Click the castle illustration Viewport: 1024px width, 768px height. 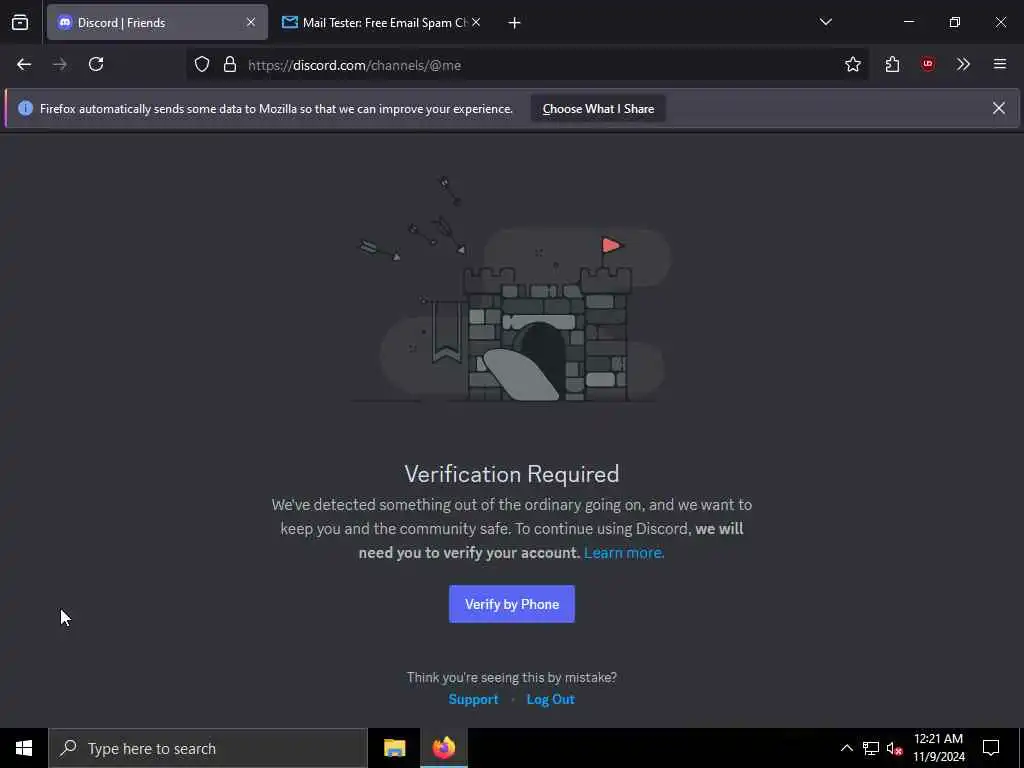point(512,289)
